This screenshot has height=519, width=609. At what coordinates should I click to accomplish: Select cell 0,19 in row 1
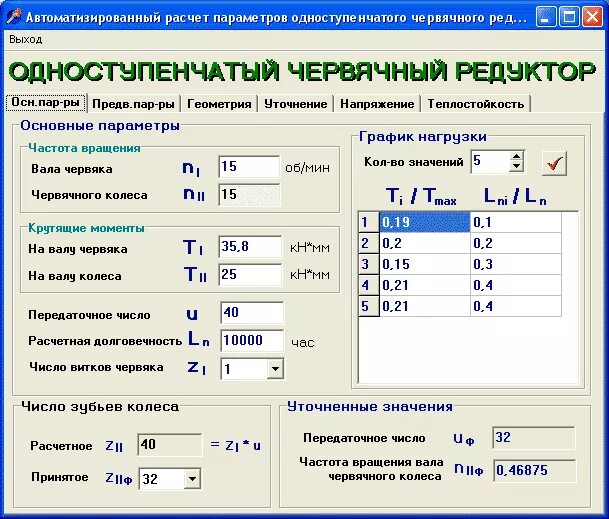(x=425, y=222)
